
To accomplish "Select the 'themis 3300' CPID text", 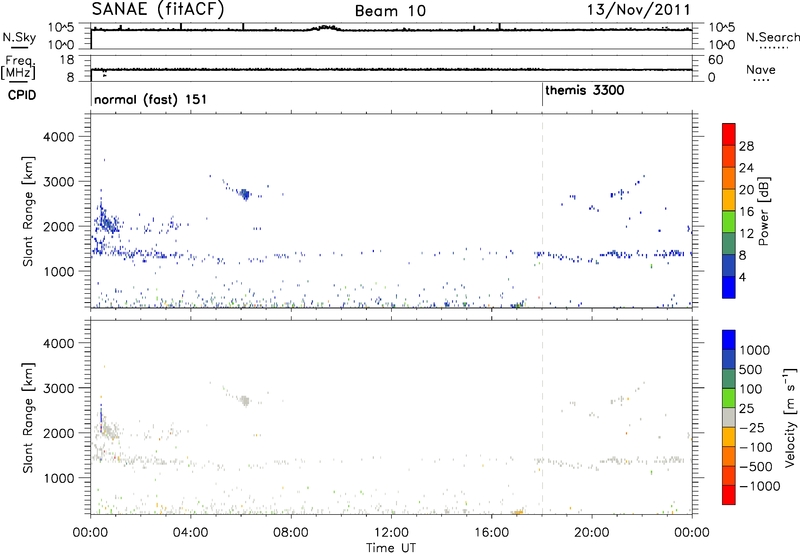I will pyautogui.click(x=585, y=91).
